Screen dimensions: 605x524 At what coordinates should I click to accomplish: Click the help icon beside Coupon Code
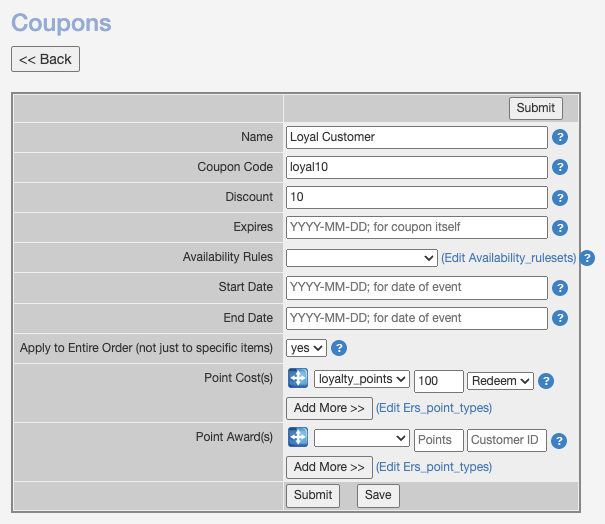tap(560, 168)
